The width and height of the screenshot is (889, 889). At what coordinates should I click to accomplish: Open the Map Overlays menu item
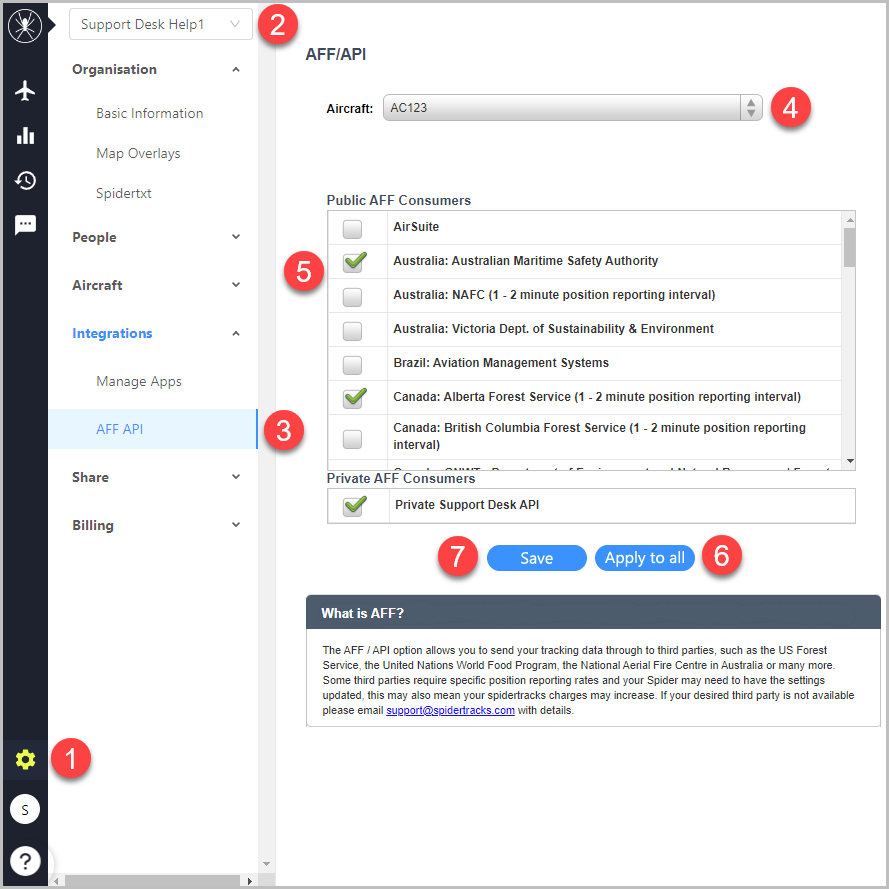138,153
